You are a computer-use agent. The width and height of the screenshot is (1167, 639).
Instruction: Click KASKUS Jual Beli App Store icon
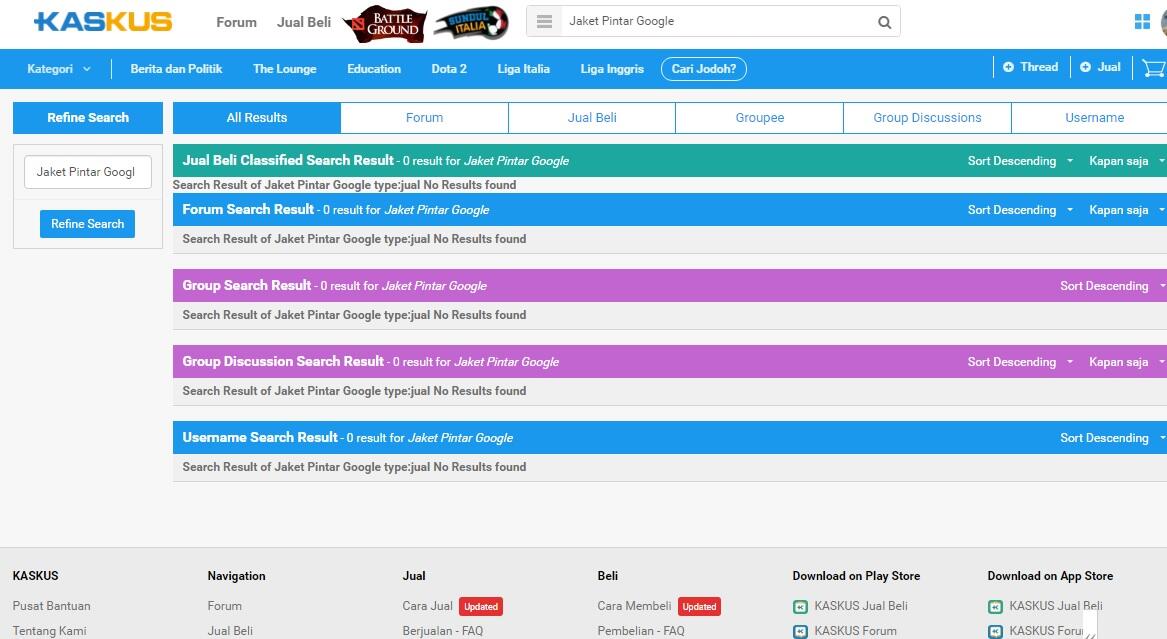[995, 607]
